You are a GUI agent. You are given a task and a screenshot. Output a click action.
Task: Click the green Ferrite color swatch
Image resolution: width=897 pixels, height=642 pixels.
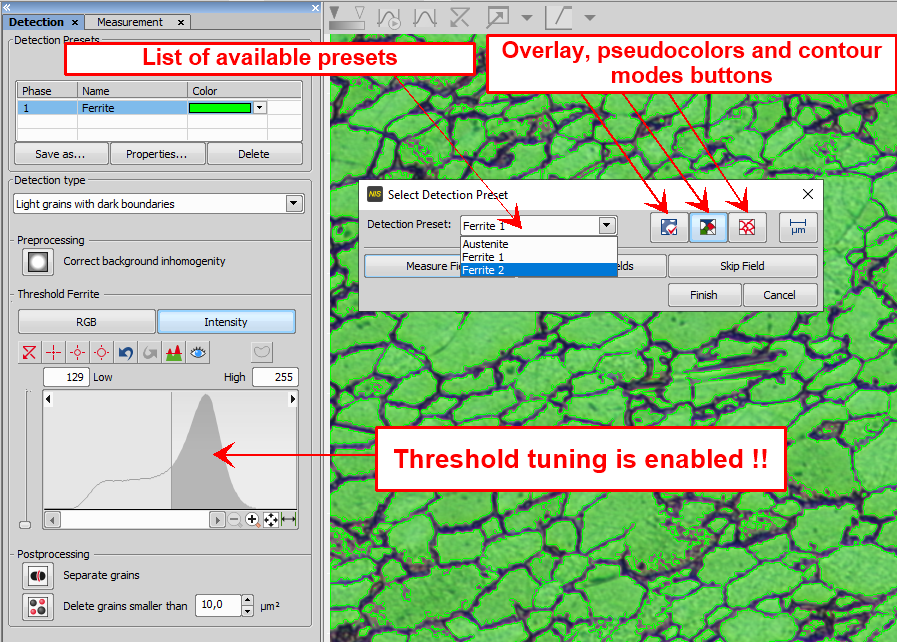tap(221, 108)
